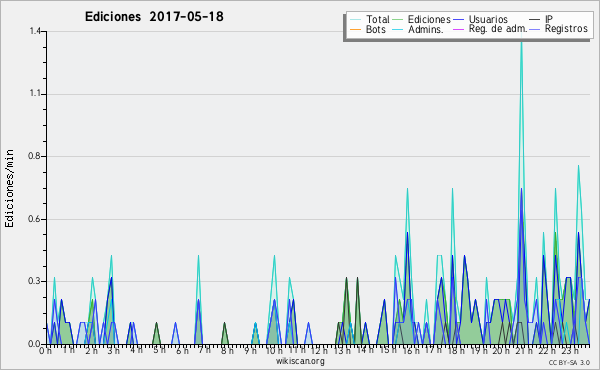
Task: Click the '13 h' X-axis label
Action: point(342,350)
